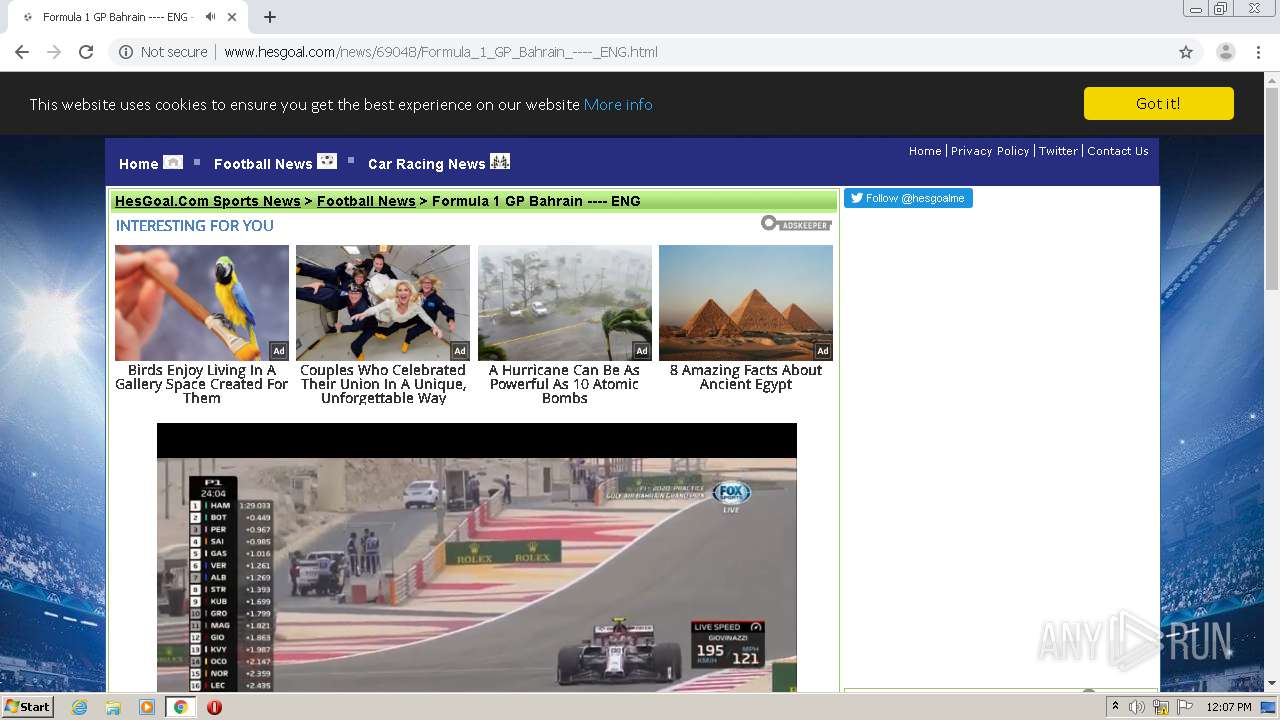Image resolution: width=1280 pixels, height=720 pixels.
Task: Open the top-right Home link
Action: tap(925, 151)
